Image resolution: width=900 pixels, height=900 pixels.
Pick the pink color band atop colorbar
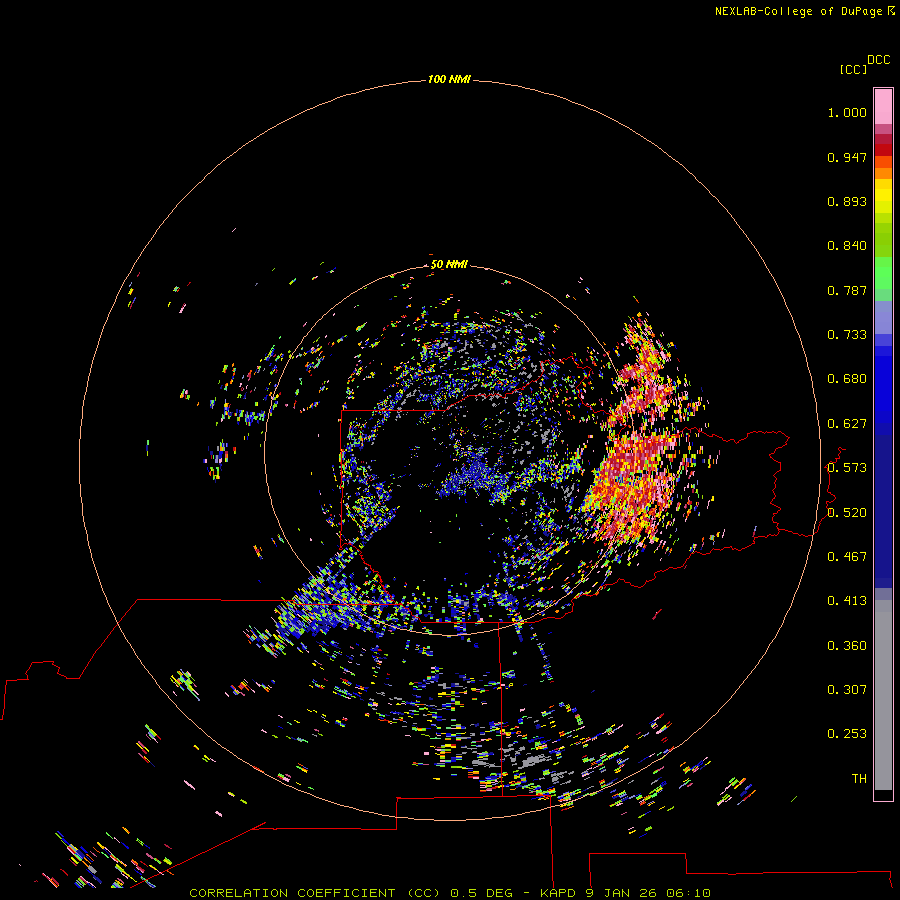[x=883, y=107]
